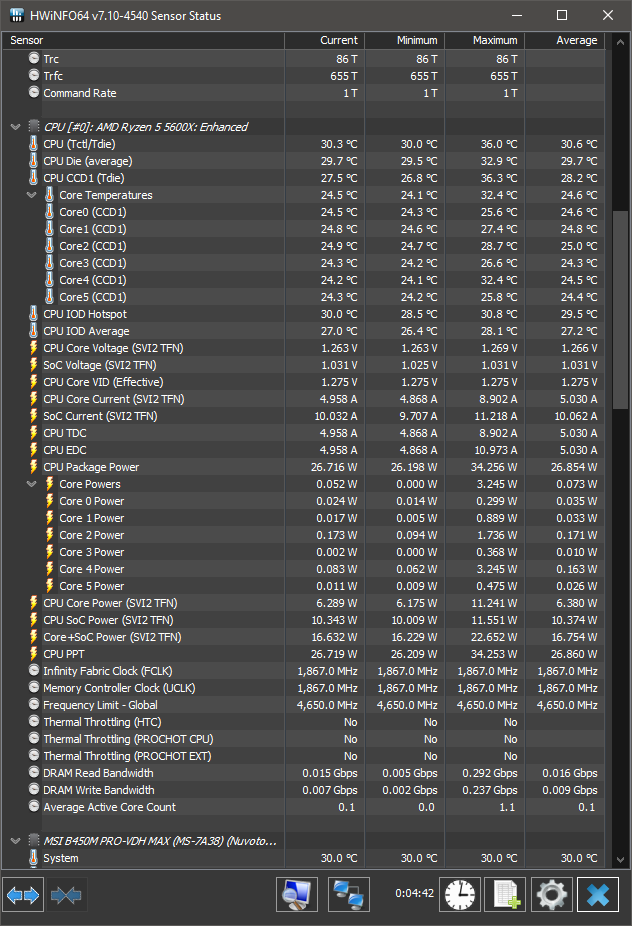This screenshot has height=926, width=632.
Task: Reset the elapsed-time clock icon
Action: 460,894
